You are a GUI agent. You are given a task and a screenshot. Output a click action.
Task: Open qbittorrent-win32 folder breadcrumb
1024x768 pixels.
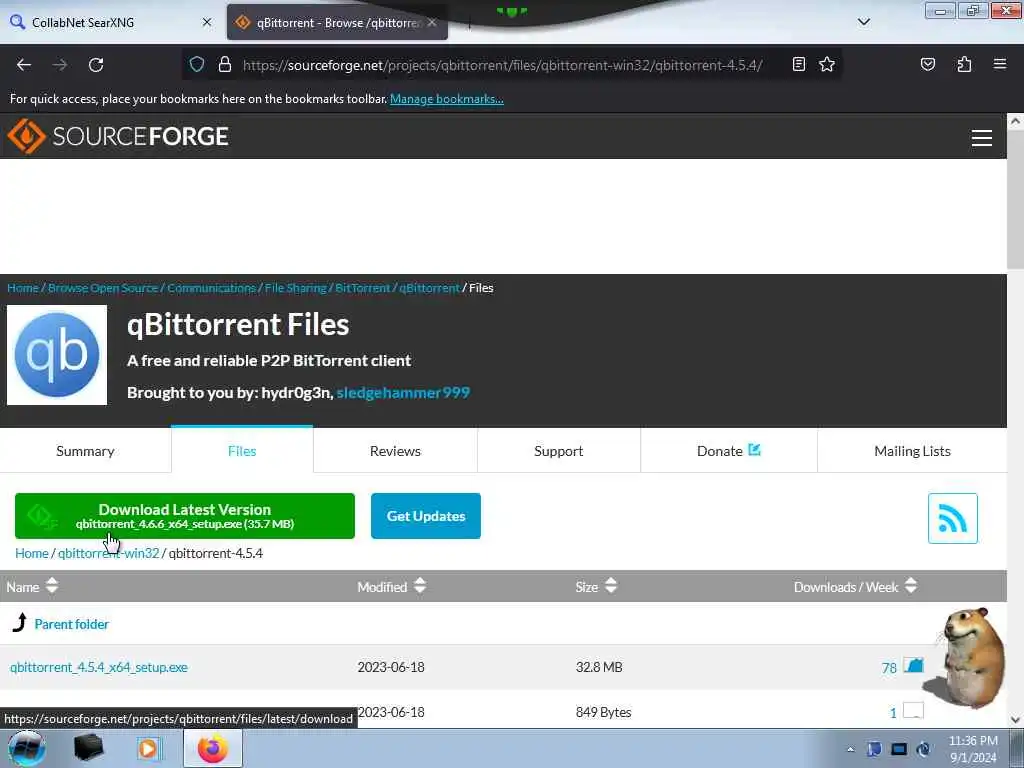coord(108,553)
